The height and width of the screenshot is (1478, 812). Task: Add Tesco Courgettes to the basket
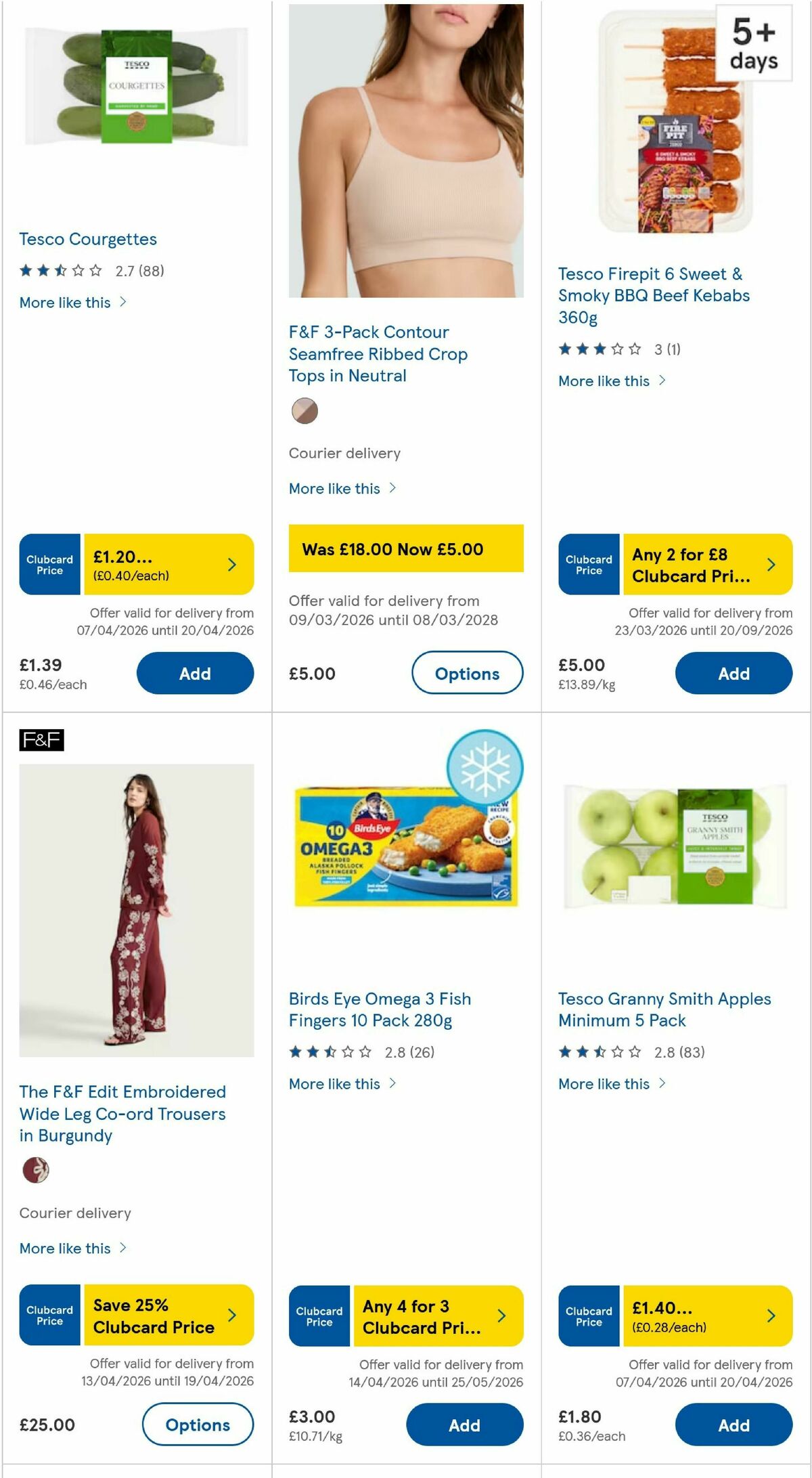click(x=196, y=673)
